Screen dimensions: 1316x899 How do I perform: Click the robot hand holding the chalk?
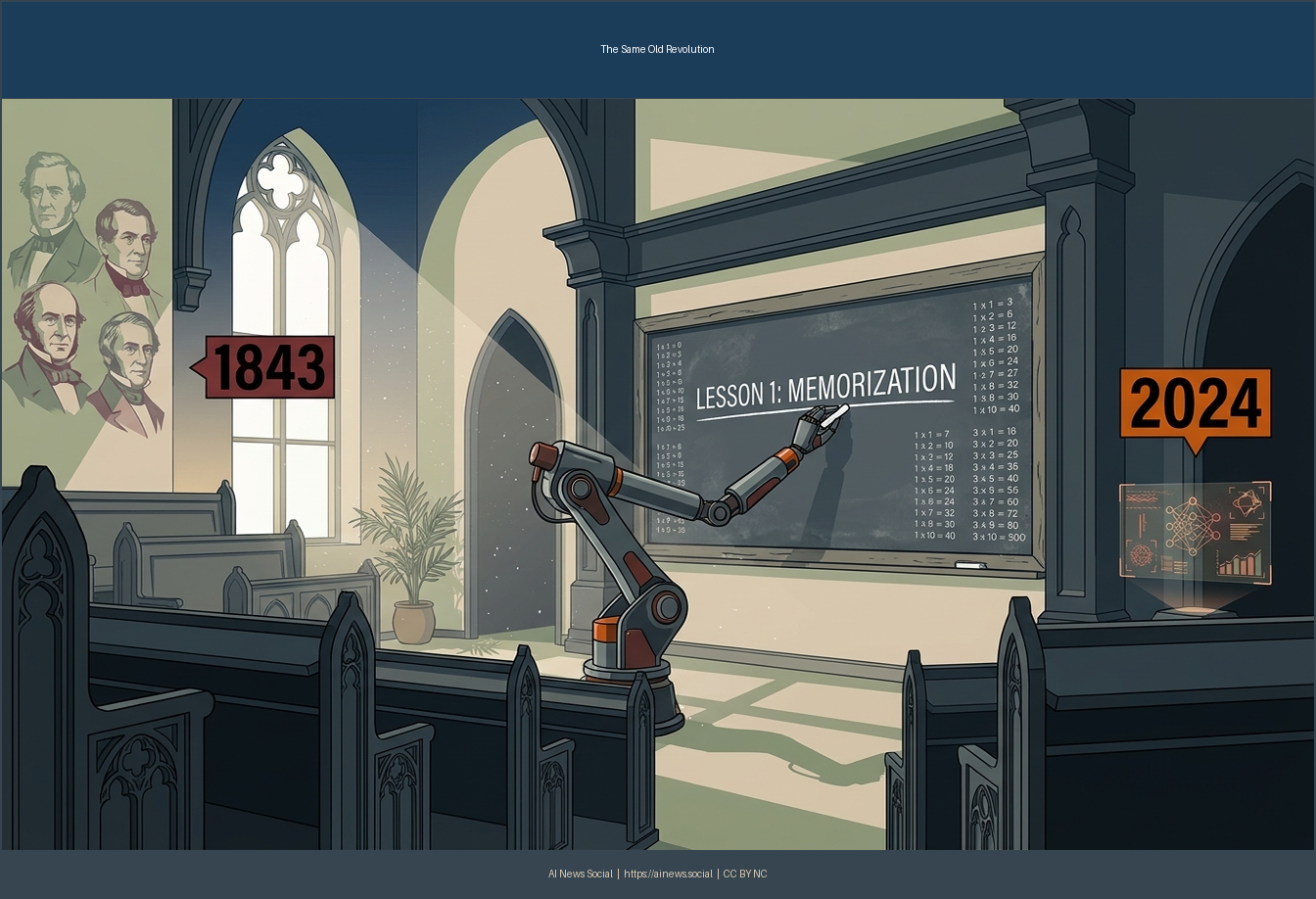pyautogui.click(x=821, y=423)
